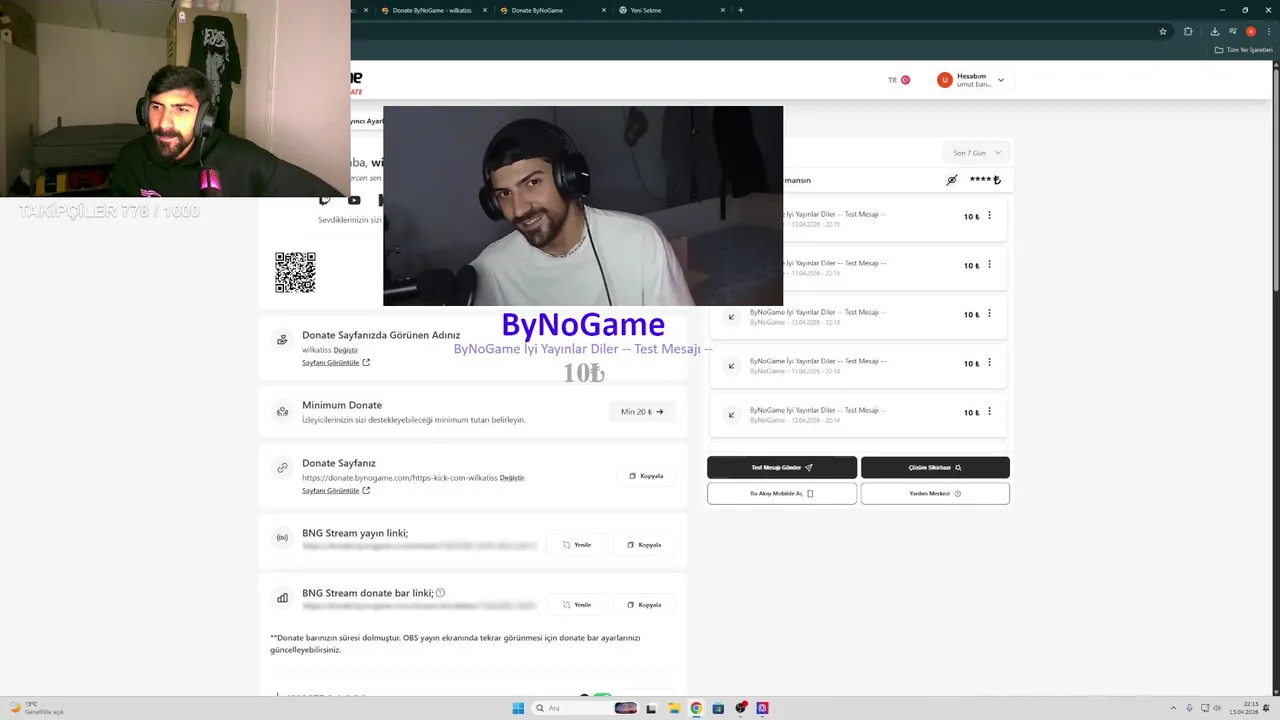This screenshot has height=720, width=1280.
Task: Open the browser extensions puzzle icon
Action: point(1188,31)
